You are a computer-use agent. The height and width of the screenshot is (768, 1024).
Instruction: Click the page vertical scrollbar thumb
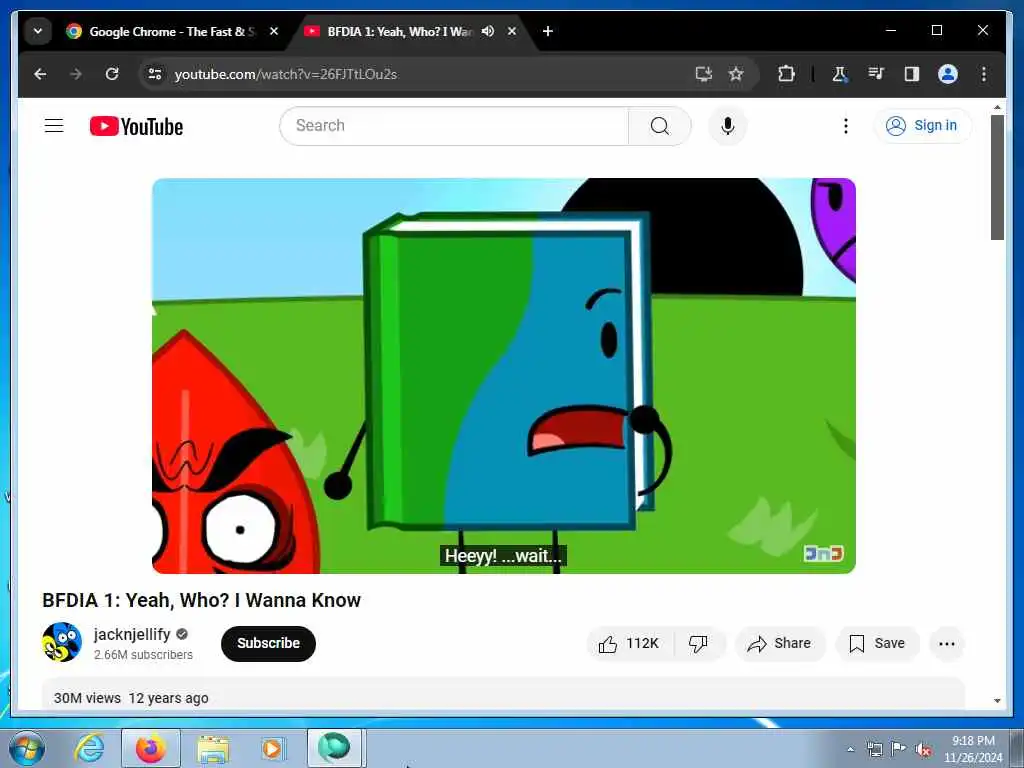(997, 177)
